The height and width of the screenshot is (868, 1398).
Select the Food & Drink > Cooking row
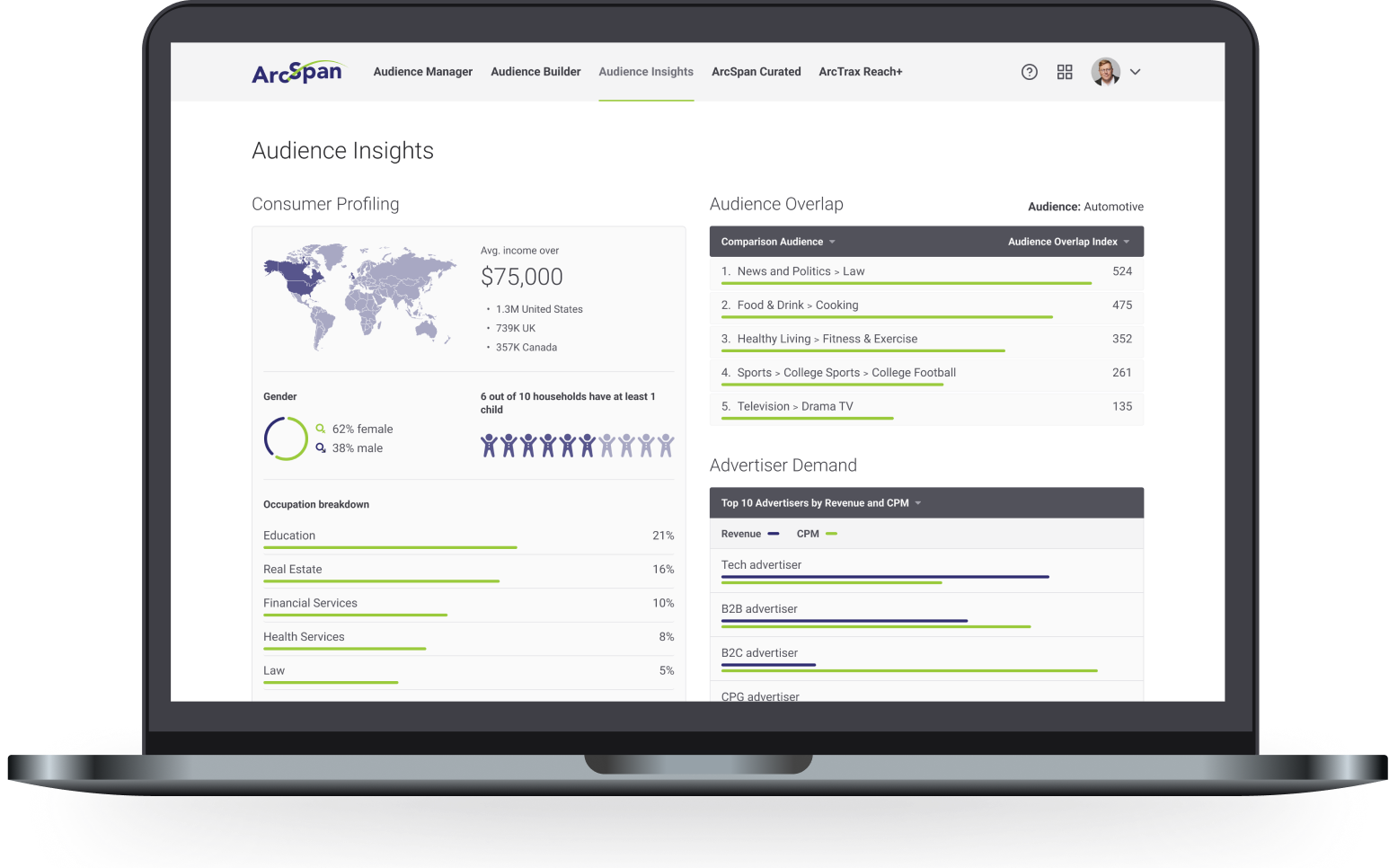click(x=926, y=306)
